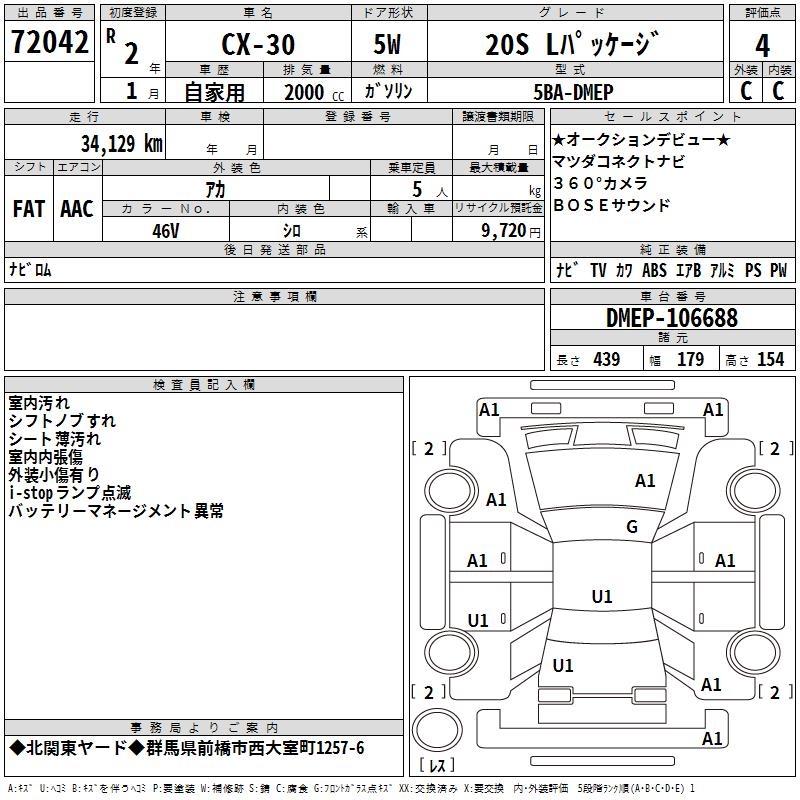Click fuel type ガソリン
The height and width of the screenshot is (800, 800).
coord(388,91)
